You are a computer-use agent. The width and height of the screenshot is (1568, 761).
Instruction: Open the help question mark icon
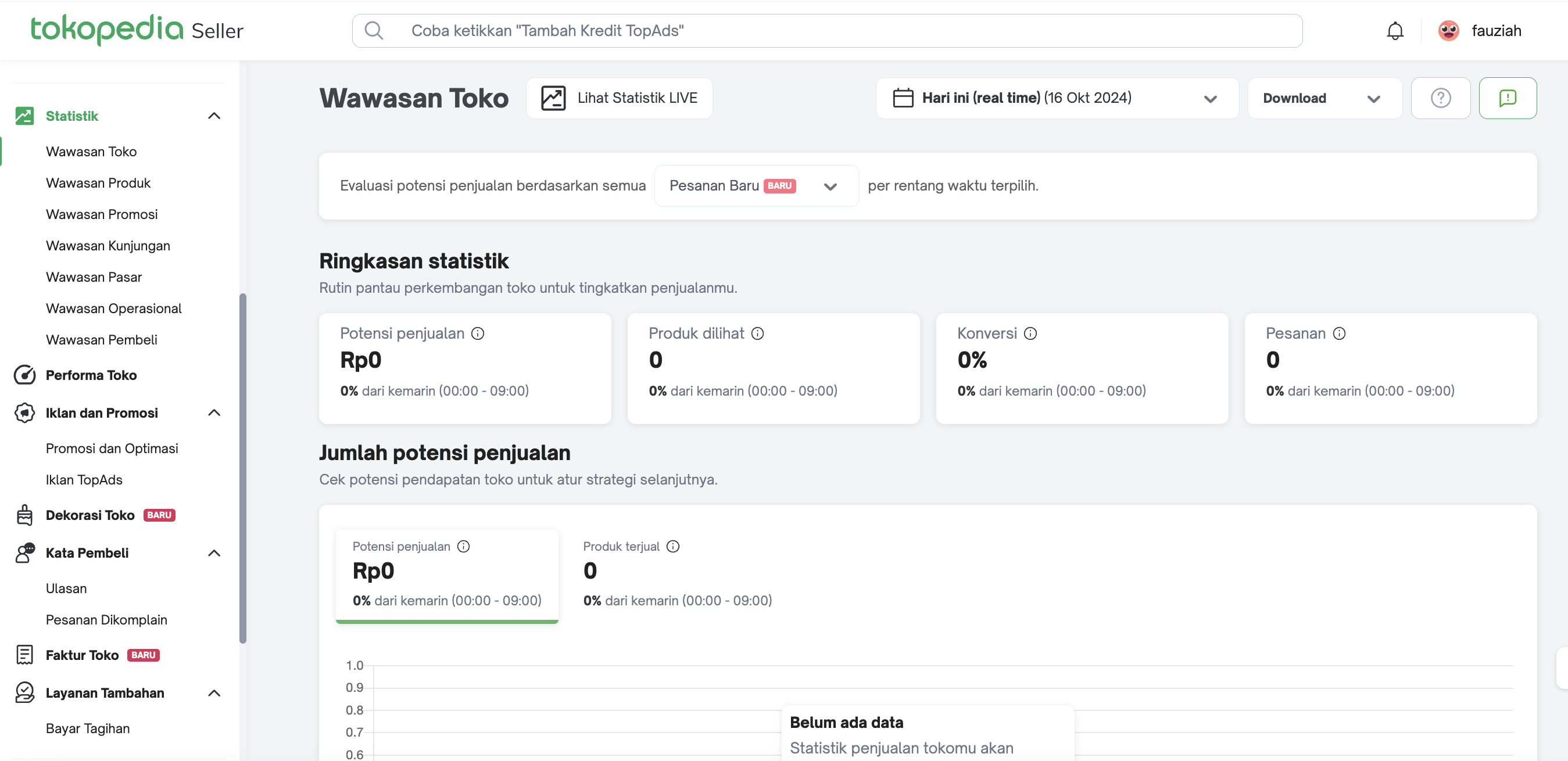tap(1440, 98)
